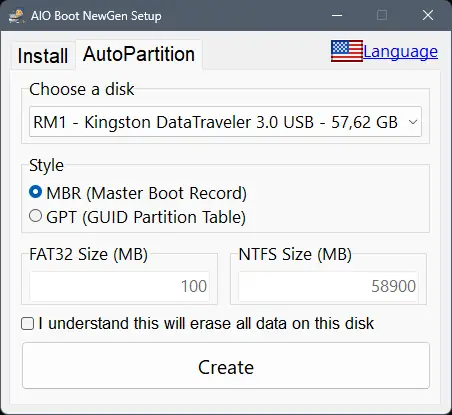The height and width of the screenshot is (415, 452).
Task: Open the Language link
Action: [400, 52]
